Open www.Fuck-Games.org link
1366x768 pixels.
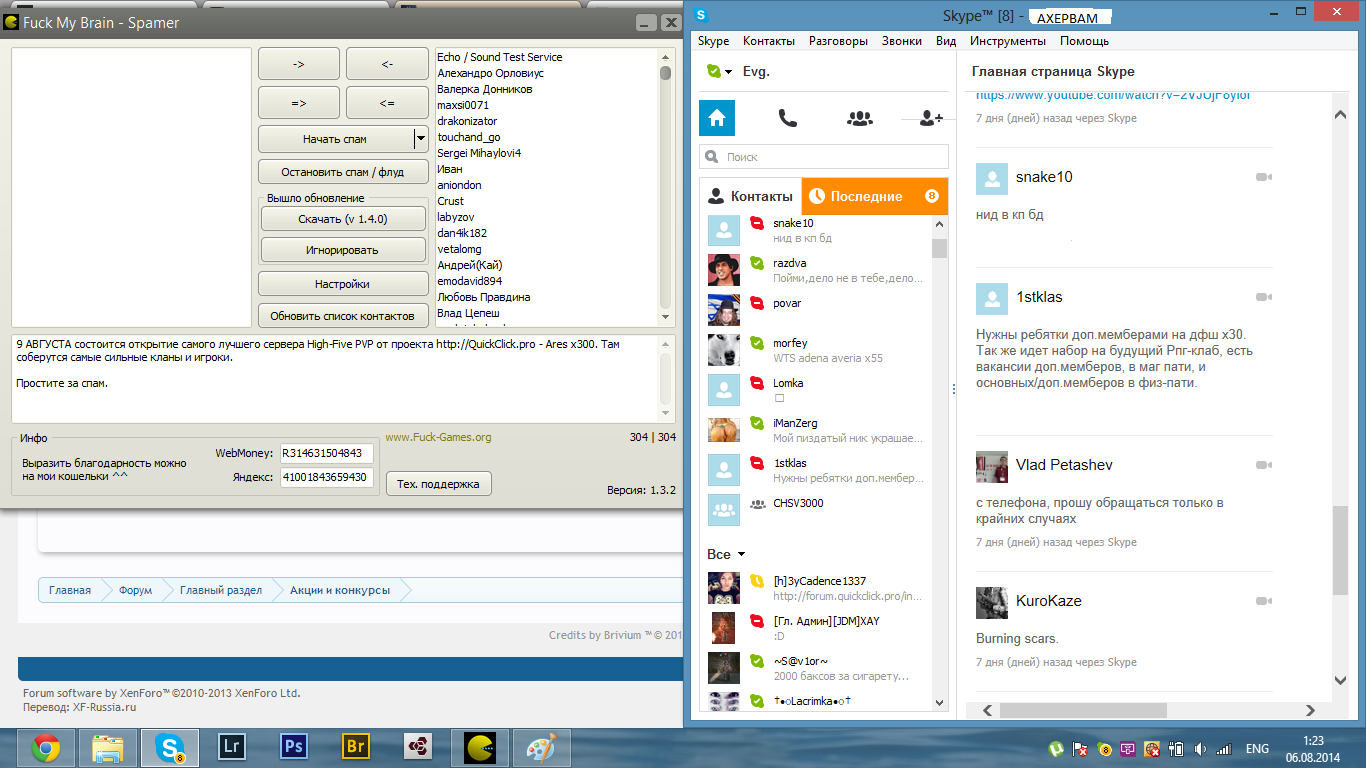tap(438, 437)
